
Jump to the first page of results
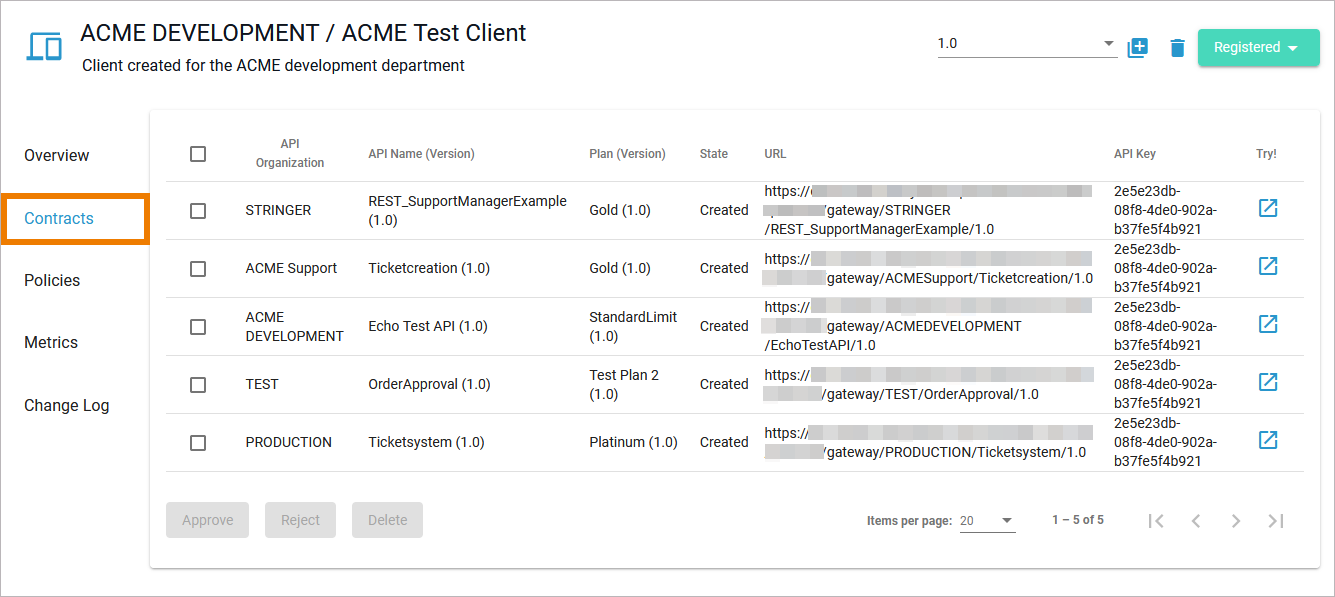[x=1156, y=520]
